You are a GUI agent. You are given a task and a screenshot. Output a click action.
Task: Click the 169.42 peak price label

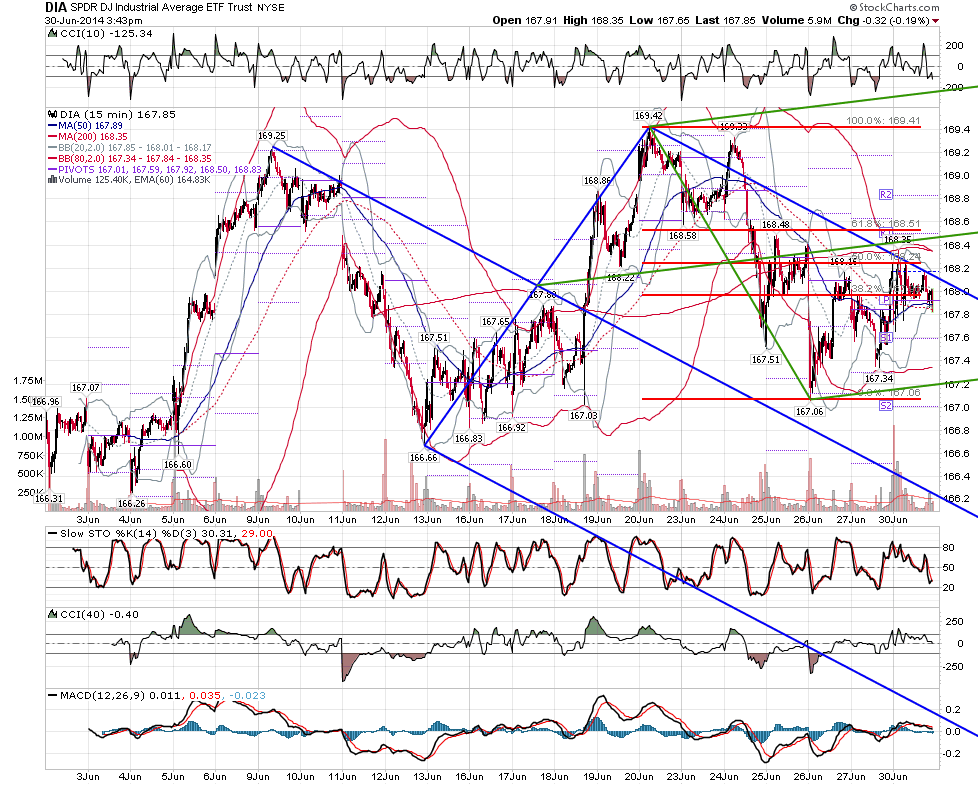[649, 116]
